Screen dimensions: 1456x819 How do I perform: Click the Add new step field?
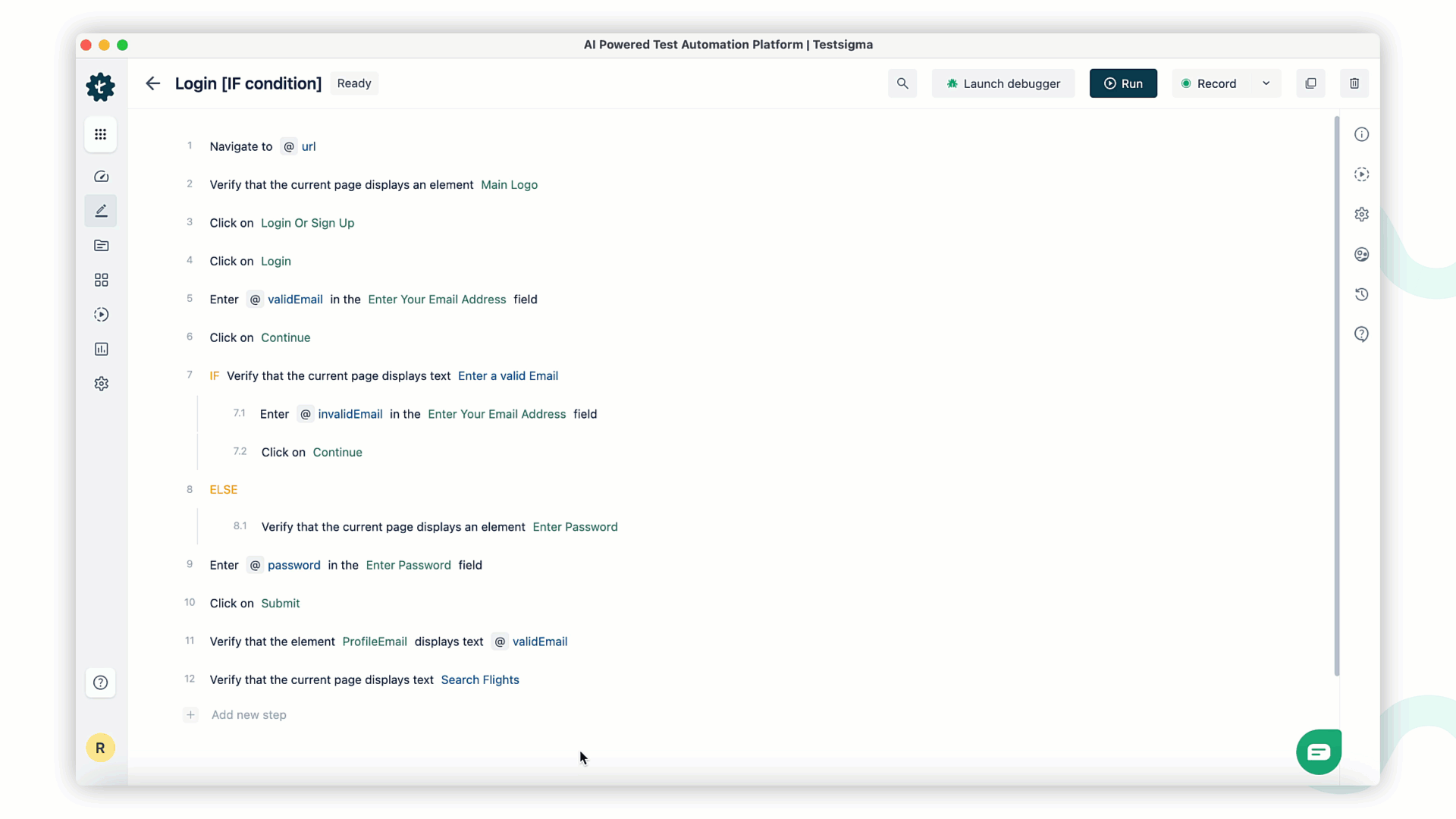(x=249, y=715)
